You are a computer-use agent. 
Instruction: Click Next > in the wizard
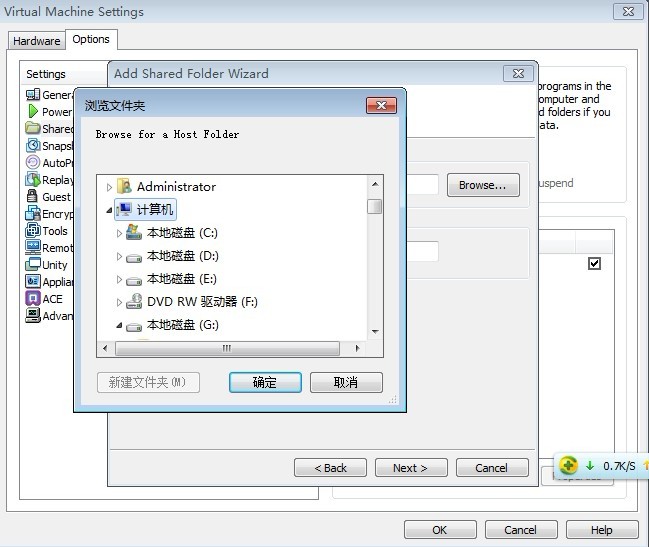[x=411, y=468]
